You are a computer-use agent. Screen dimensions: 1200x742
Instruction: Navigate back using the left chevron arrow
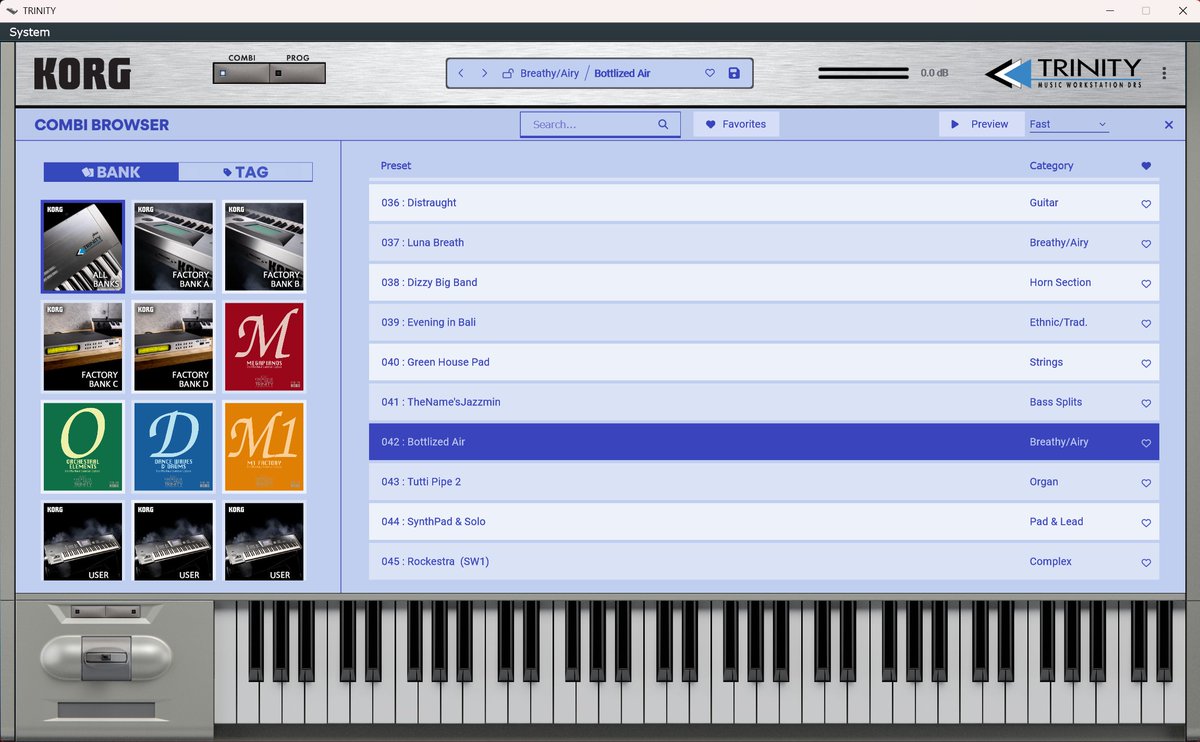461,73
